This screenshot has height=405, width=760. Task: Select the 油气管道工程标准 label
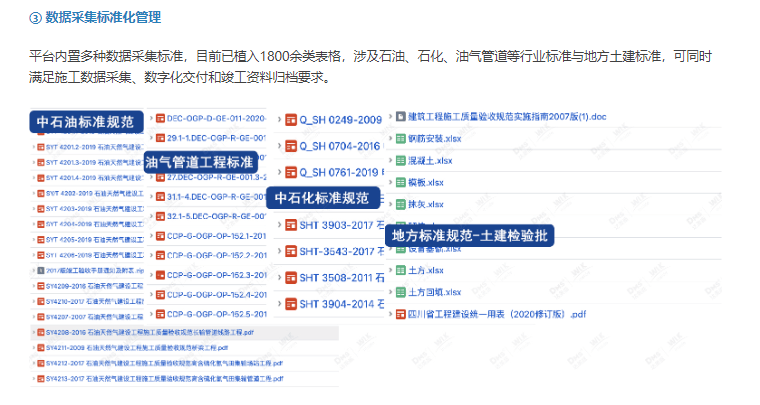tap(199, 162)
